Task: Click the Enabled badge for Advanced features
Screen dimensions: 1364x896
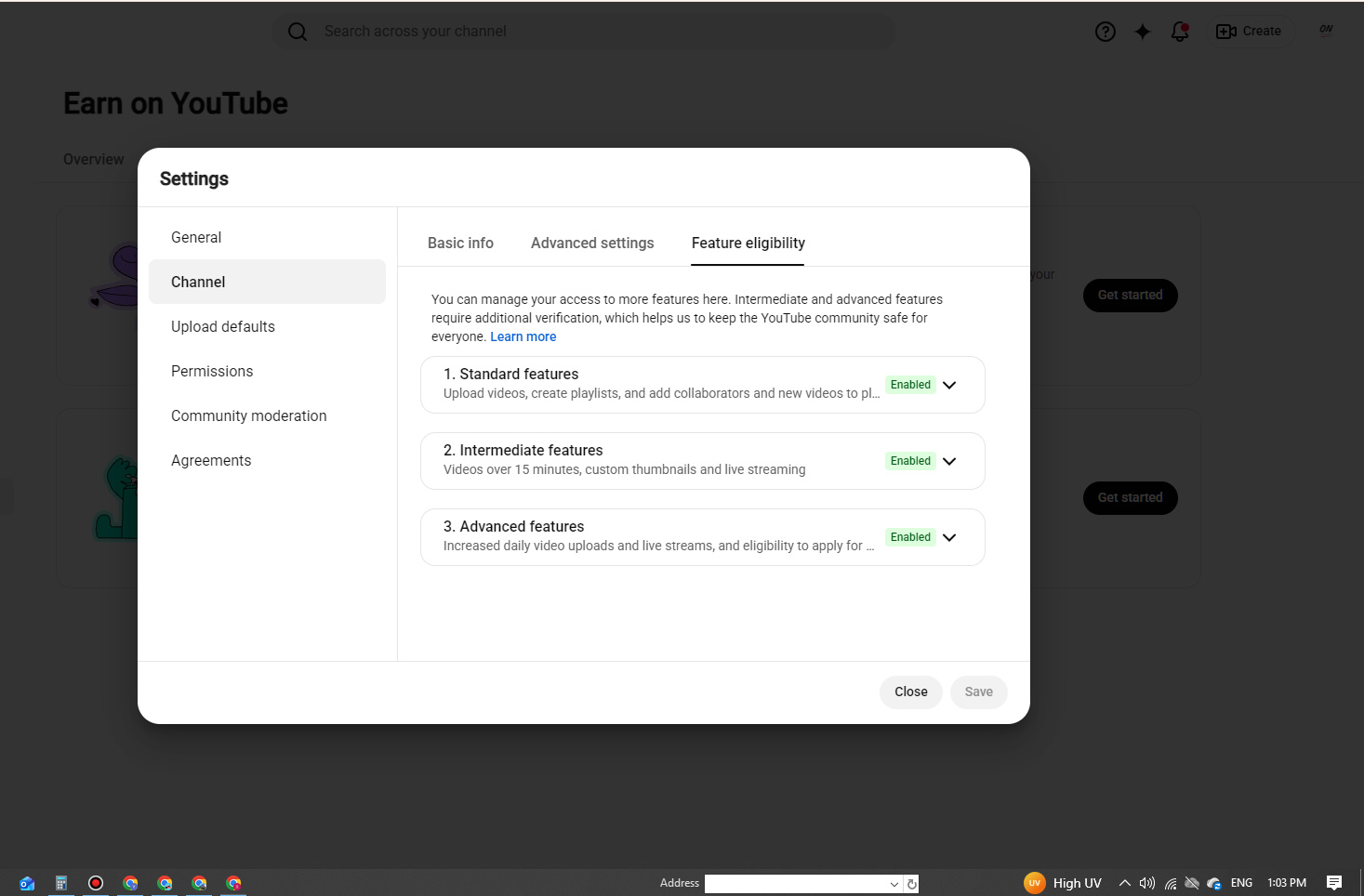Action: coord(910,537)
